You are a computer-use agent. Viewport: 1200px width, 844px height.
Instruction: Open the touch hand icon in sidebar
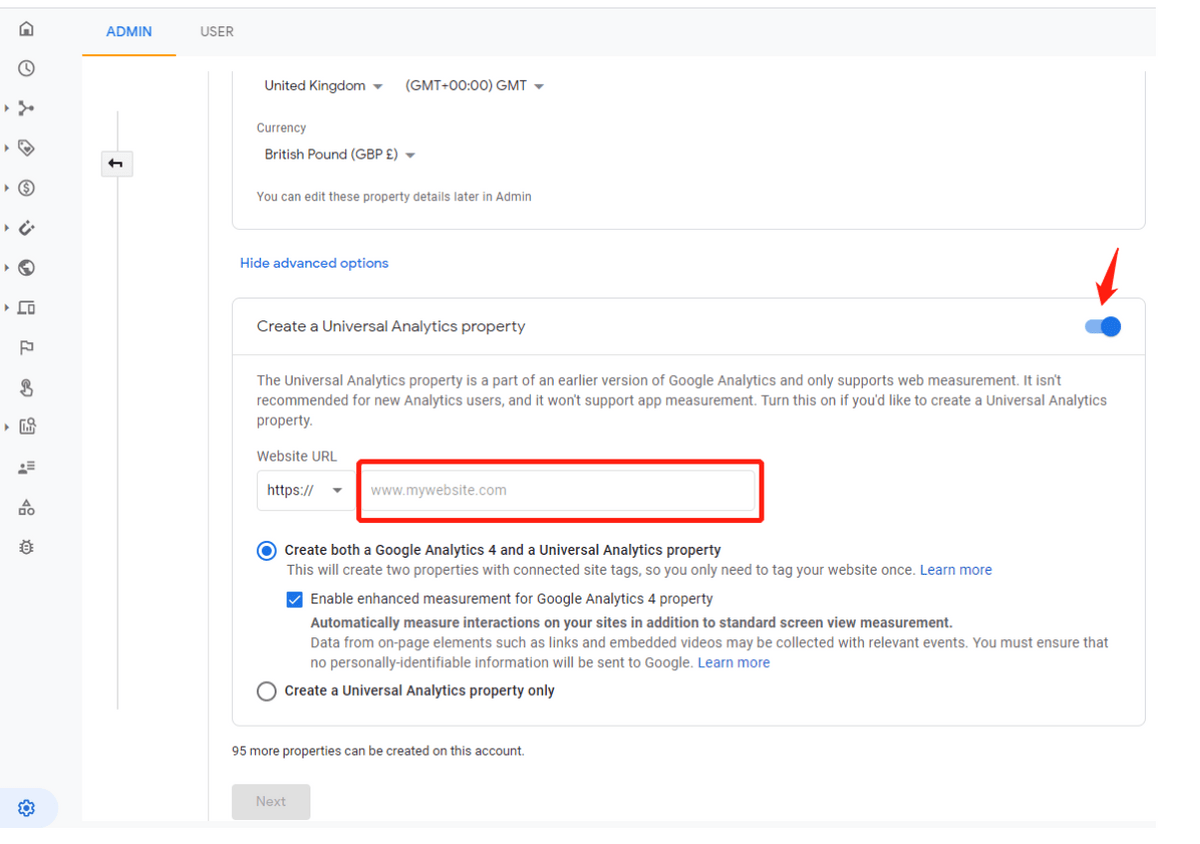click(26, 388)
